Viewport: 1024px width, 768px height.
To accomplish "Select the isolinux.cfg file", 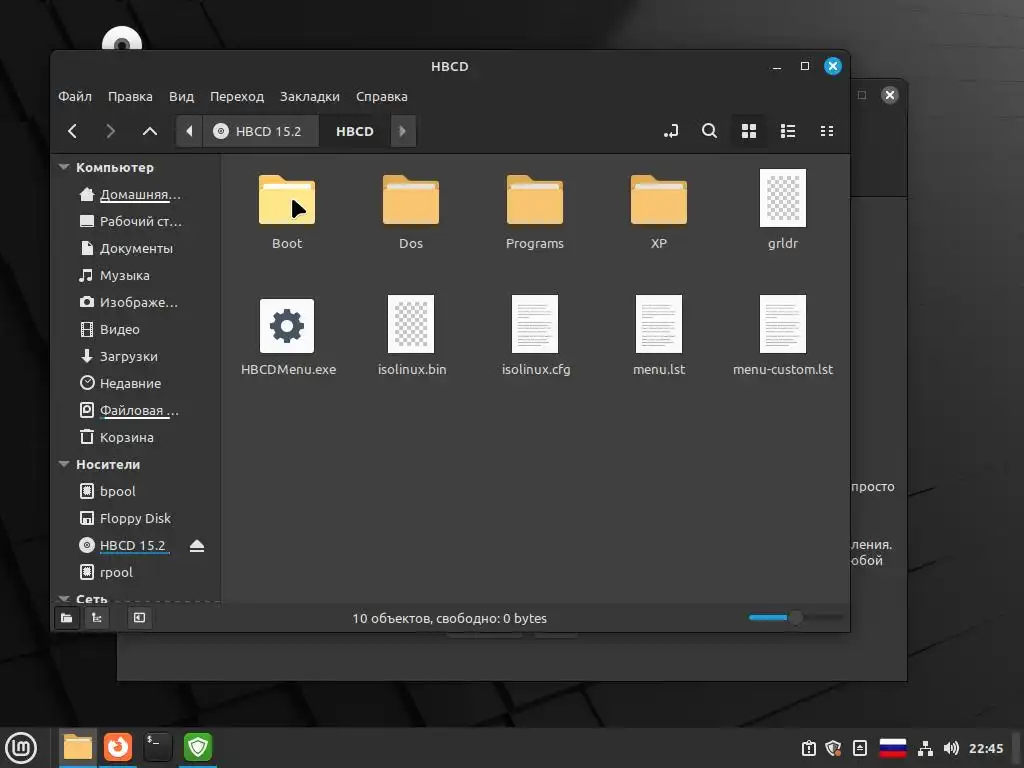I will pos(535,324).
